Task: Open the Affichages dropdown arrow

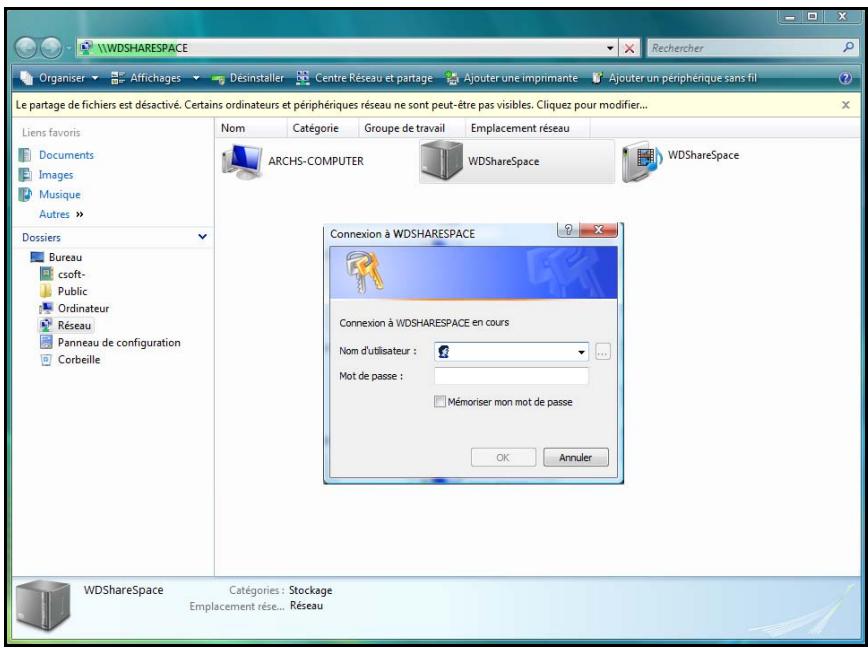Action: tap(195, 78)
